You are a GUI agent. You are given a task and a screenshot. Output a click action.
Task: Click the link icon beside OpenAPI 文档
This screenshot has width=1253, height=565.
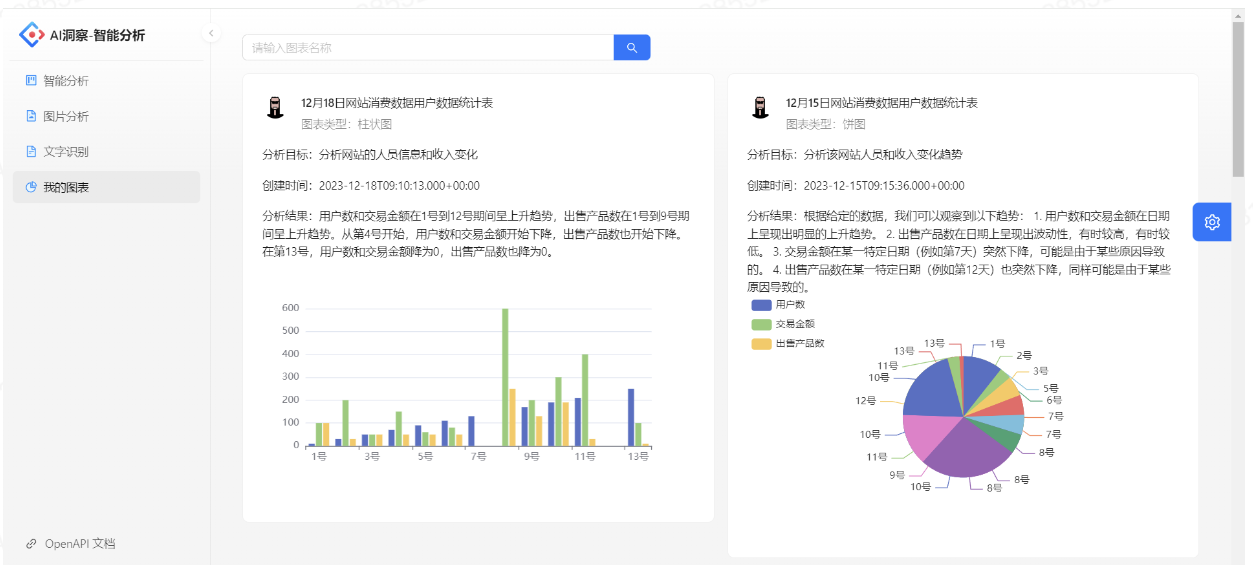31,544
